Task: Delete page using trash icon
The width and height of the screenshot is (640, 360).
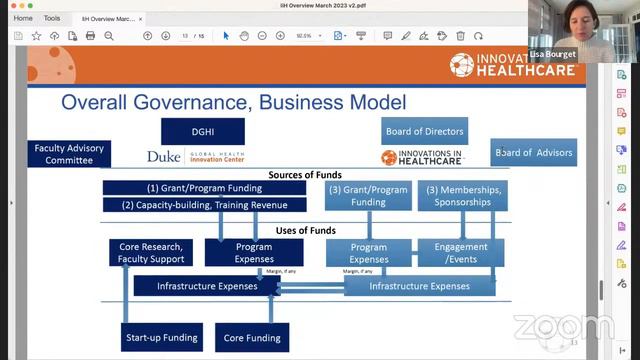Action: (x=460, y=36)
